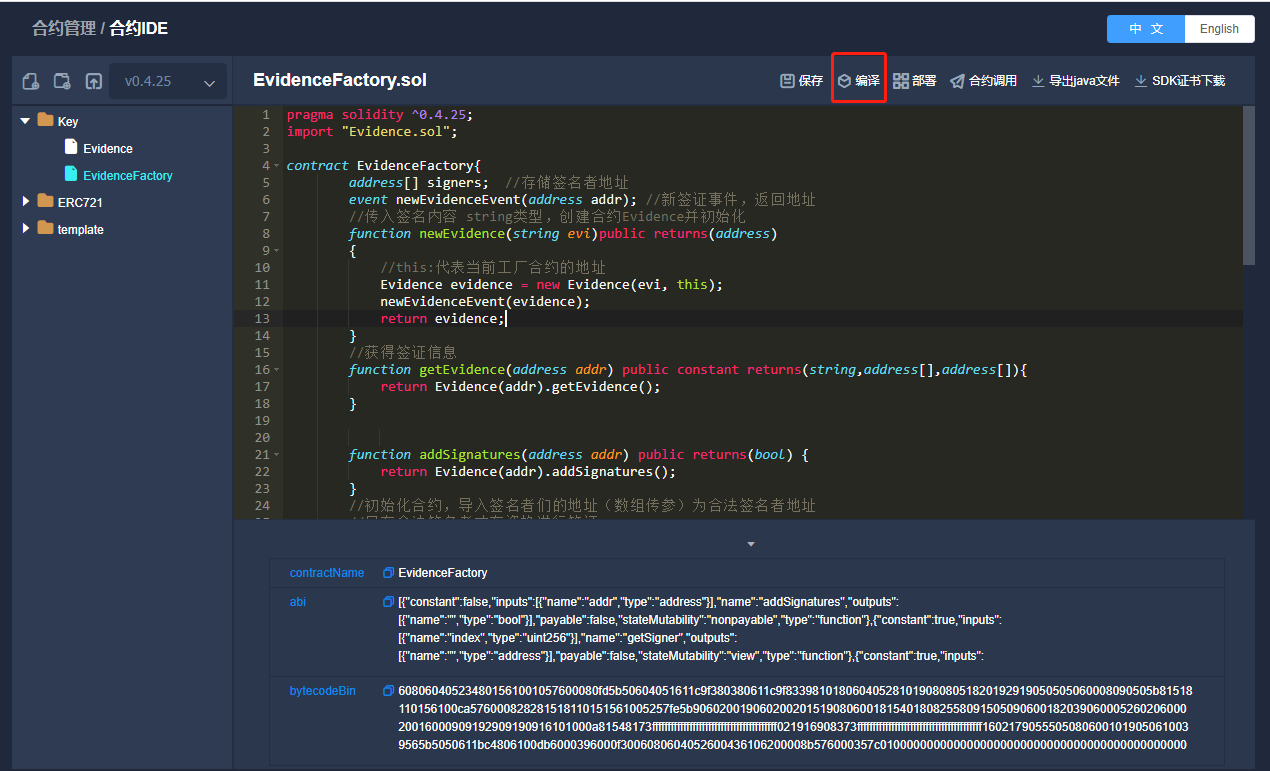Screen dimensions: 1270x771
Task: Open the v0.4.25 compiler version dropdown
Action: pyautogui.click(x=167, y=81)
